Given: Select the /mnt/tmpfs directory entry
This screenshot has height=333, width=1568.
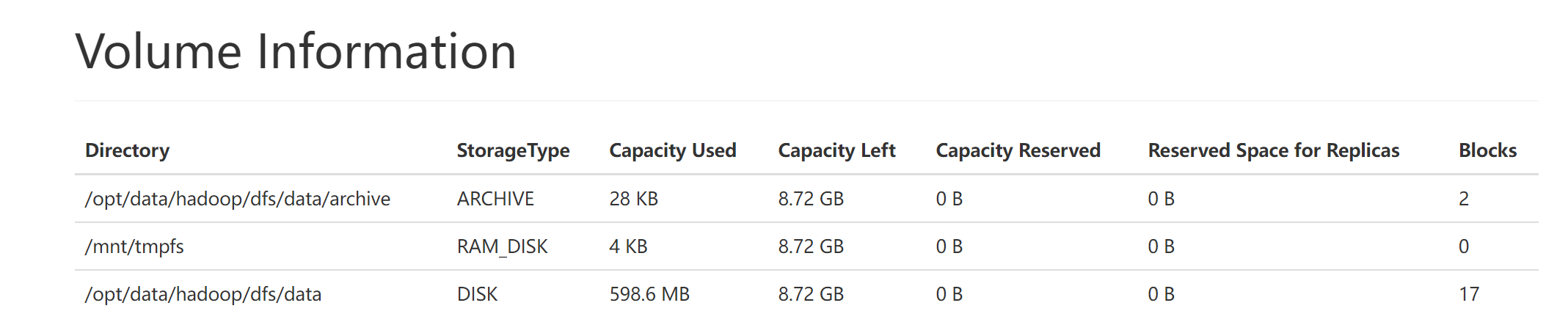Looking at the screenshot, I should pos(134,246).
